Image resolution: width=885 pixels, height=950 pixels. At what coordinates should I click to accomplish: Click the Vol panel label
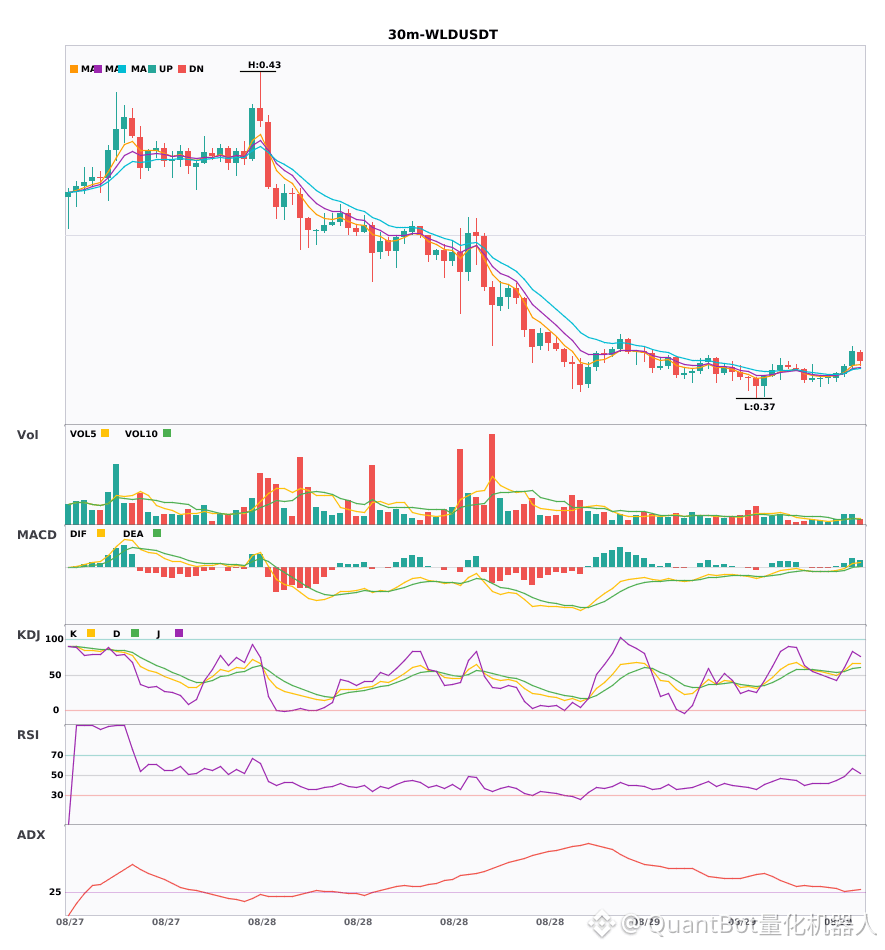[27, 435]
